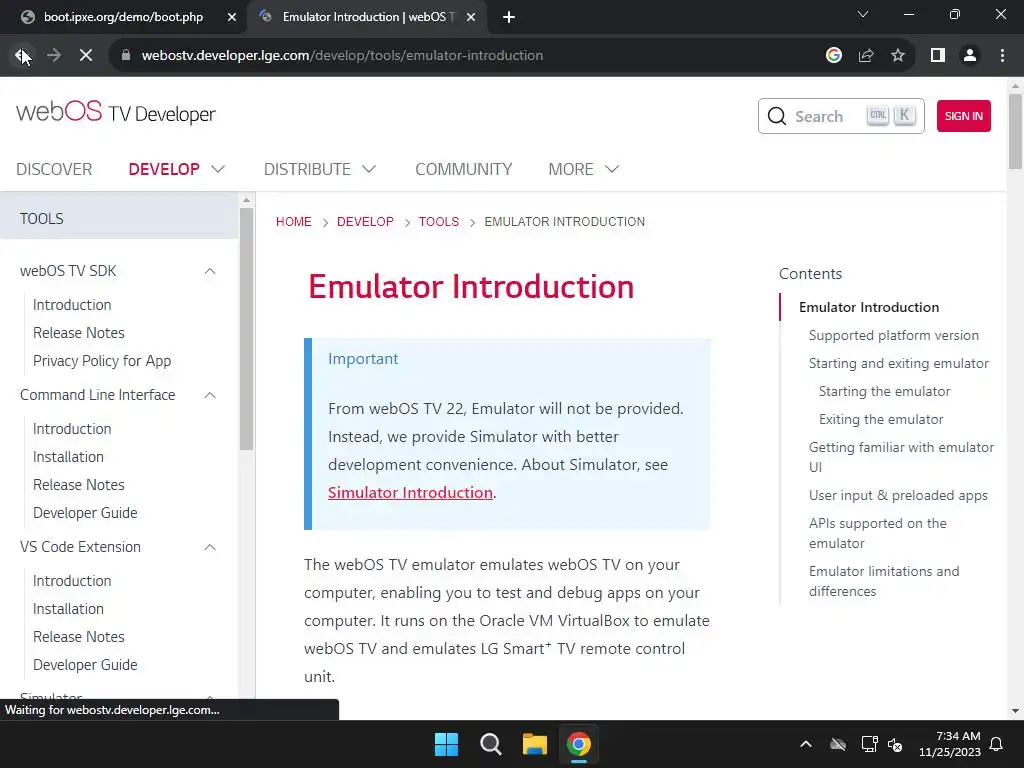Open the notification bell in the taskbar
This screenshot has height=768, width=1024.
997,744
